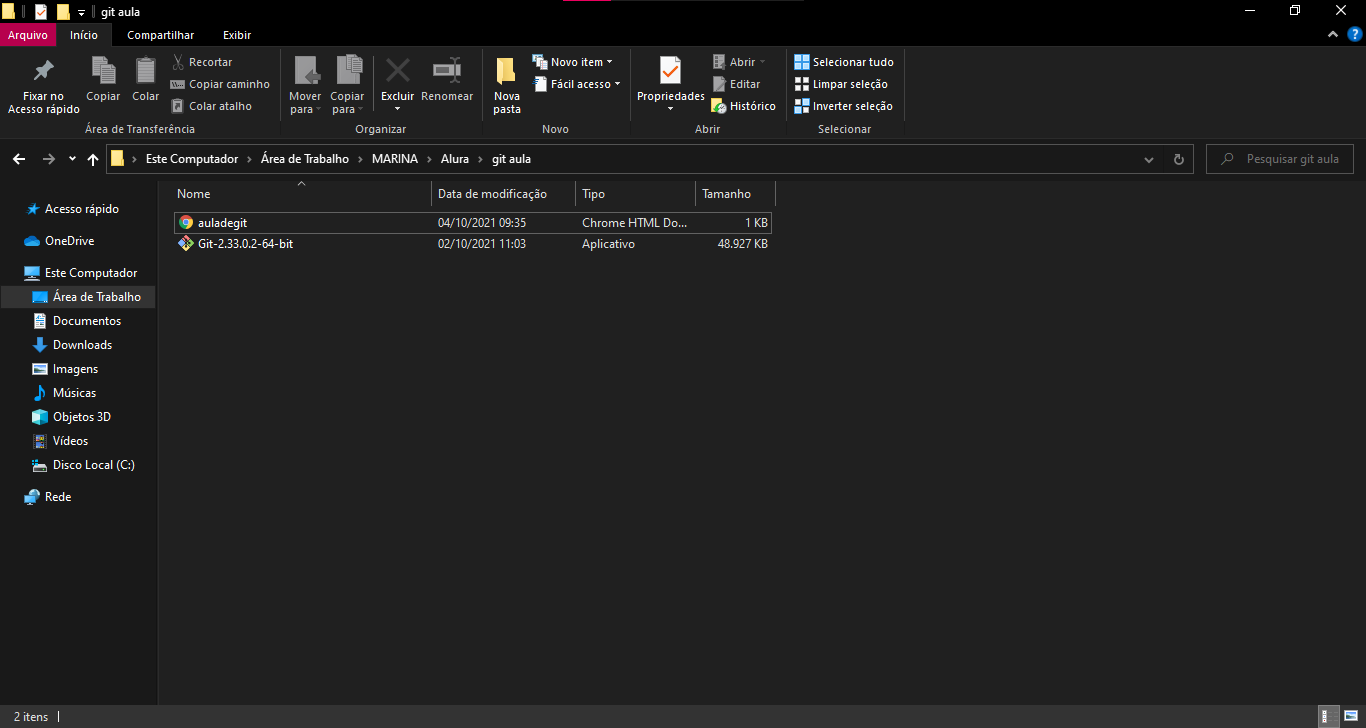This screenshot has height=728, width=1366.
Task: Switch to large icons view layout
Action: tap(1350, 716)
